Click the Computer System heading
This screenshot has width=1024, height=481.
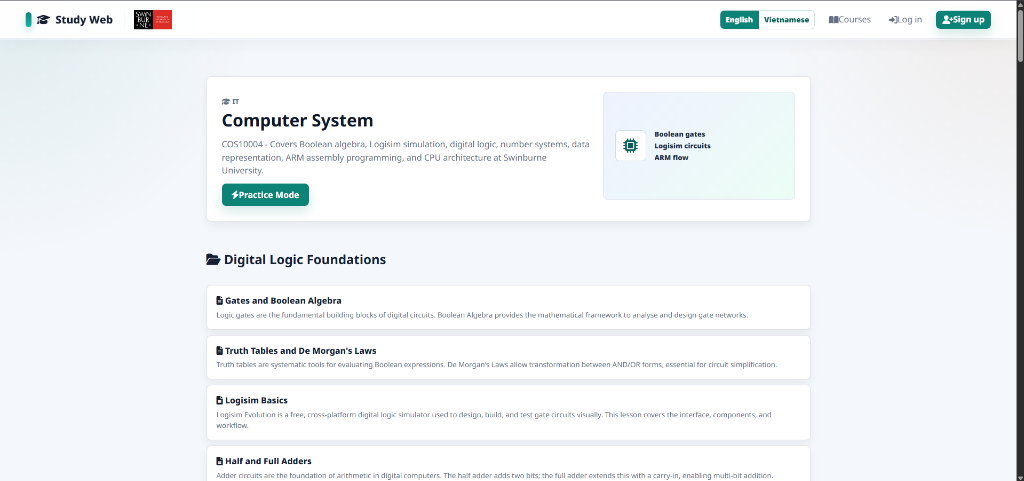coord(297,121)
